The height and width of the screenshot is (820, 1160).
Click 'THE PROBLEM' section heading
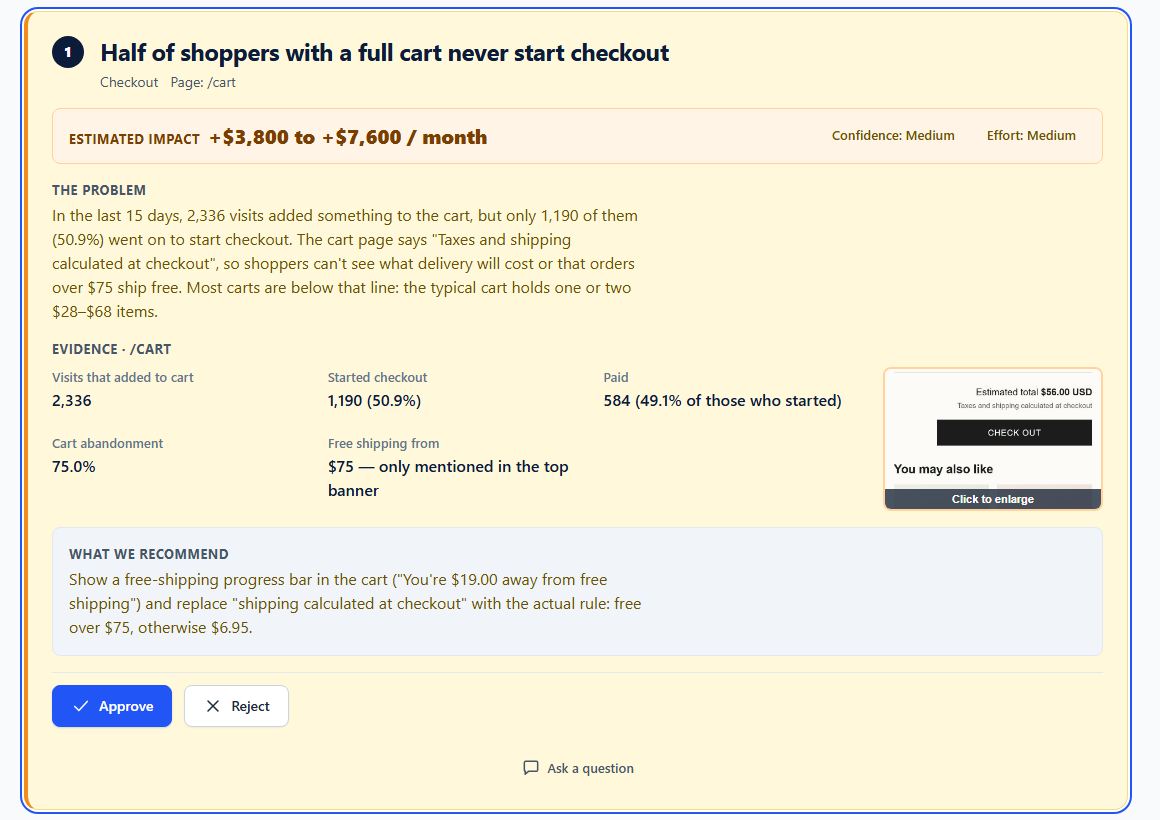99,190
